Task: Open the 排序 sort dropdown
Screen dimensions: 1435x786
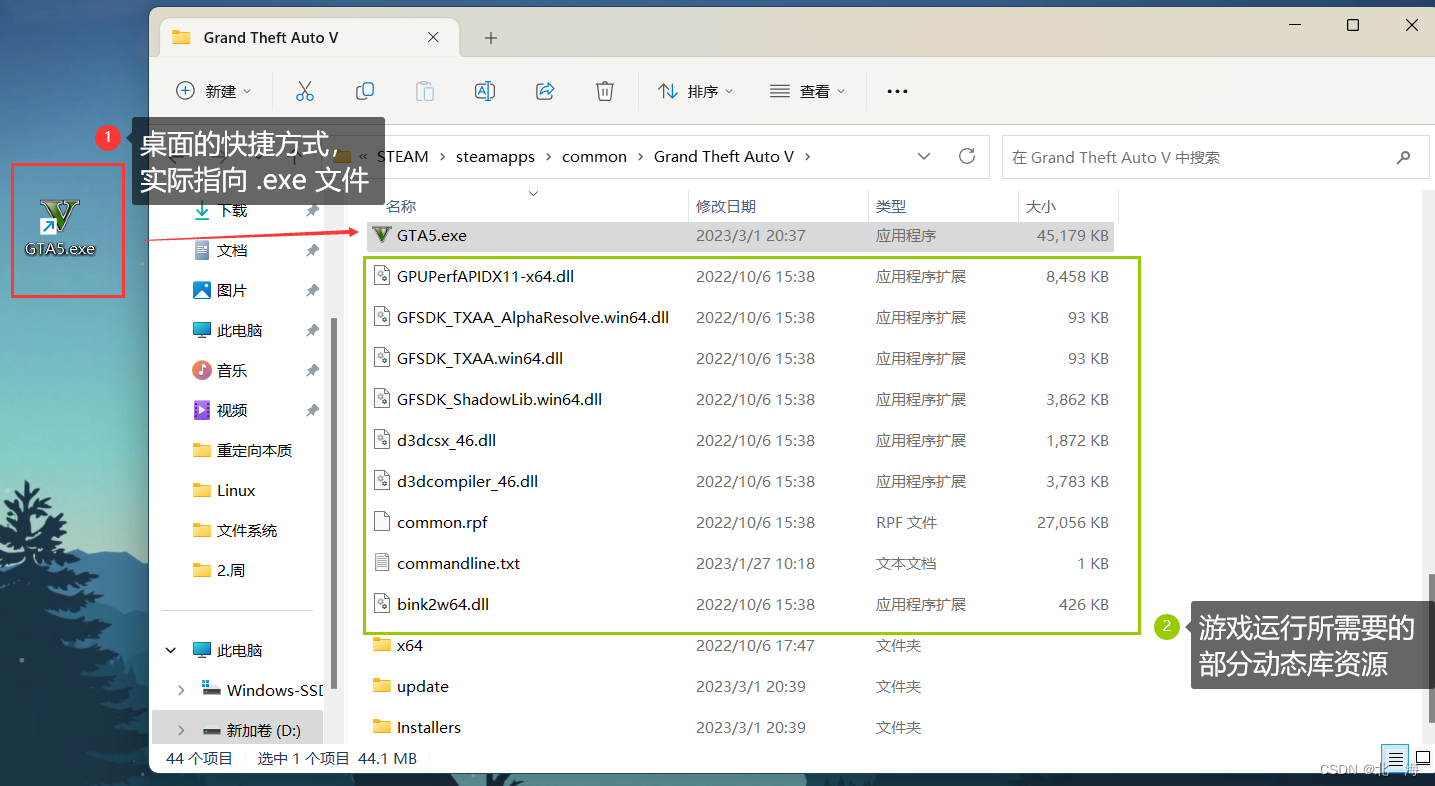Action: click(x=696, y=91)
